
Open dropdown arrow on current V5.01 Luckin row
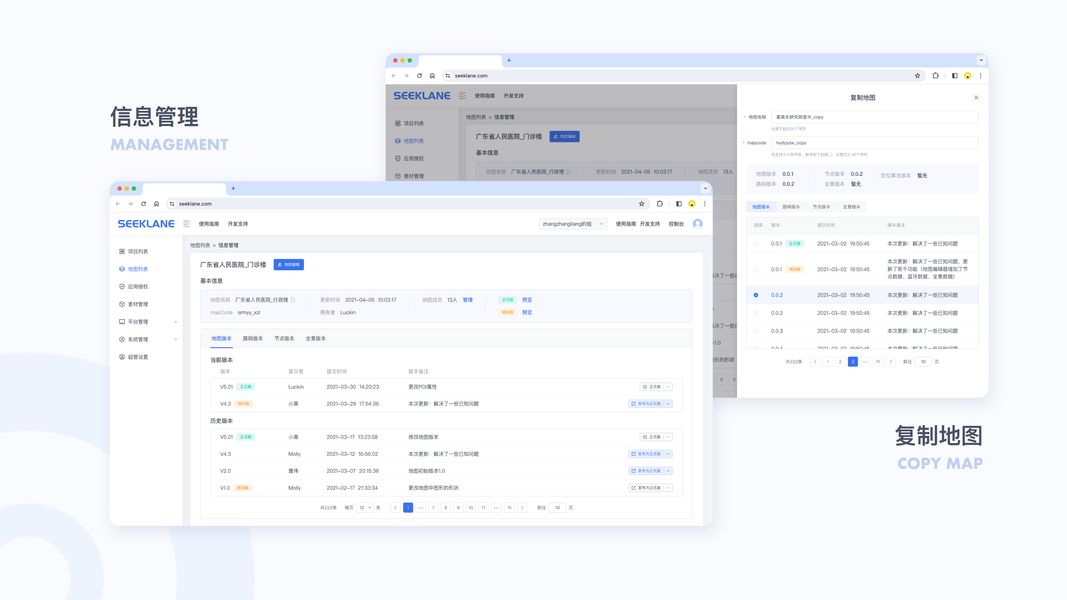coord(668,386)
